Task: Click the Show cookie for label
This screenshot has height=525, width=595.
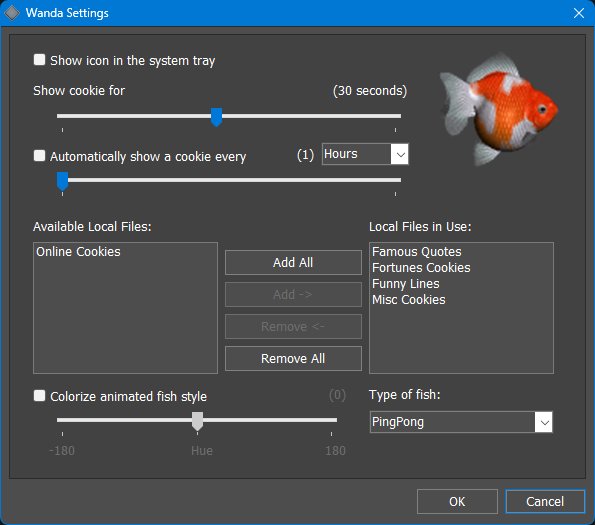Action: click(x=79, y=91)
